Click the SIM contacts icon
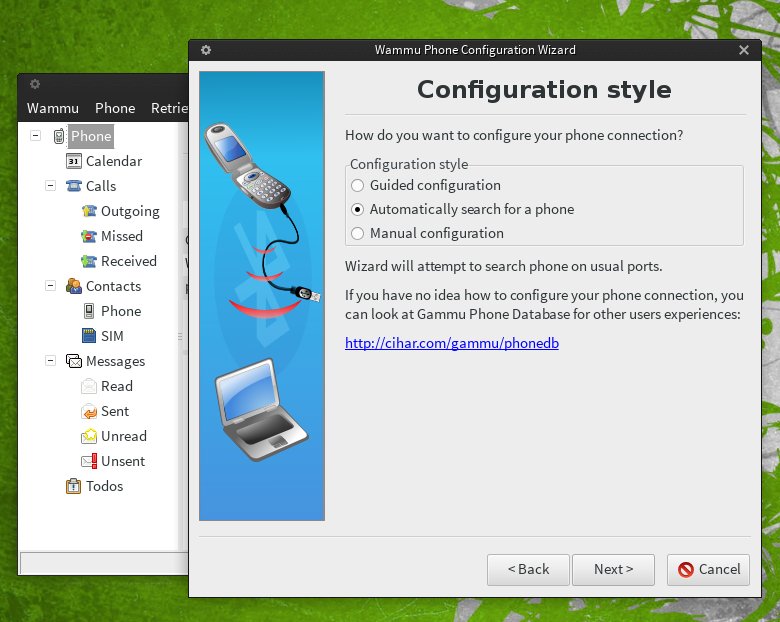 click(x=89, y=336)
